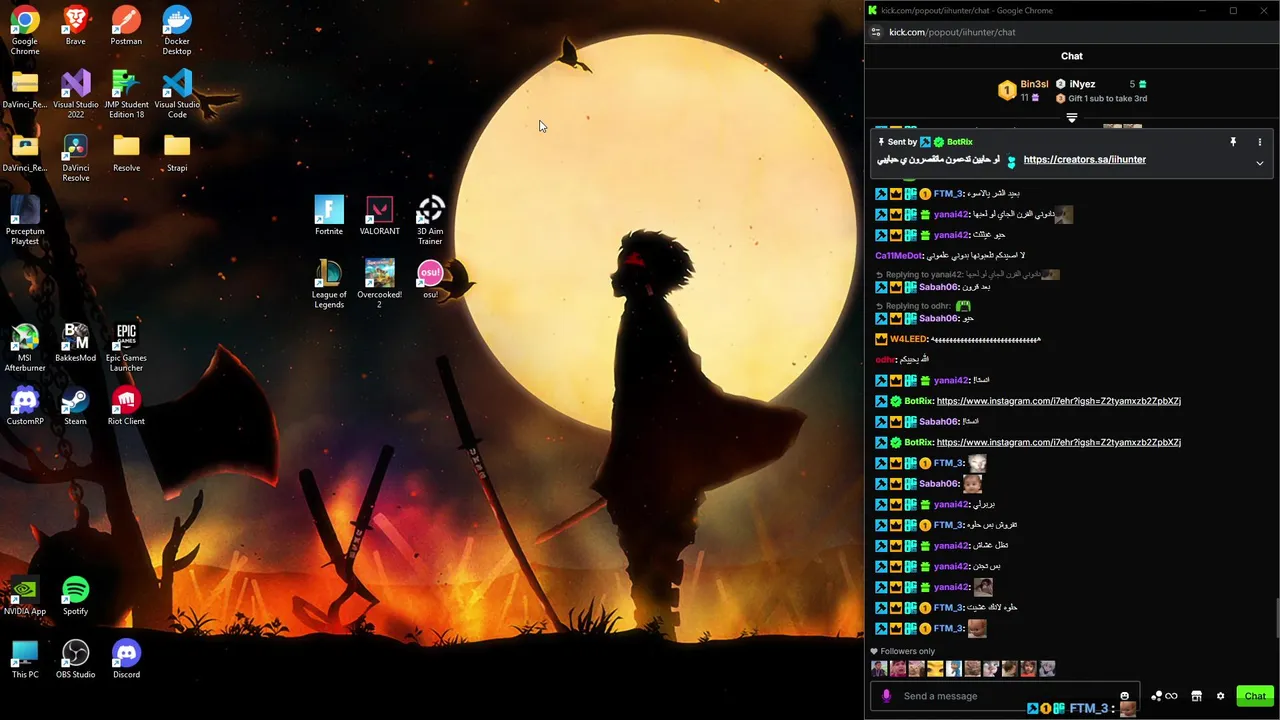The image size is (1280, 720).
Task: Open NVIDIA App desktop icon
Action: 25,596
